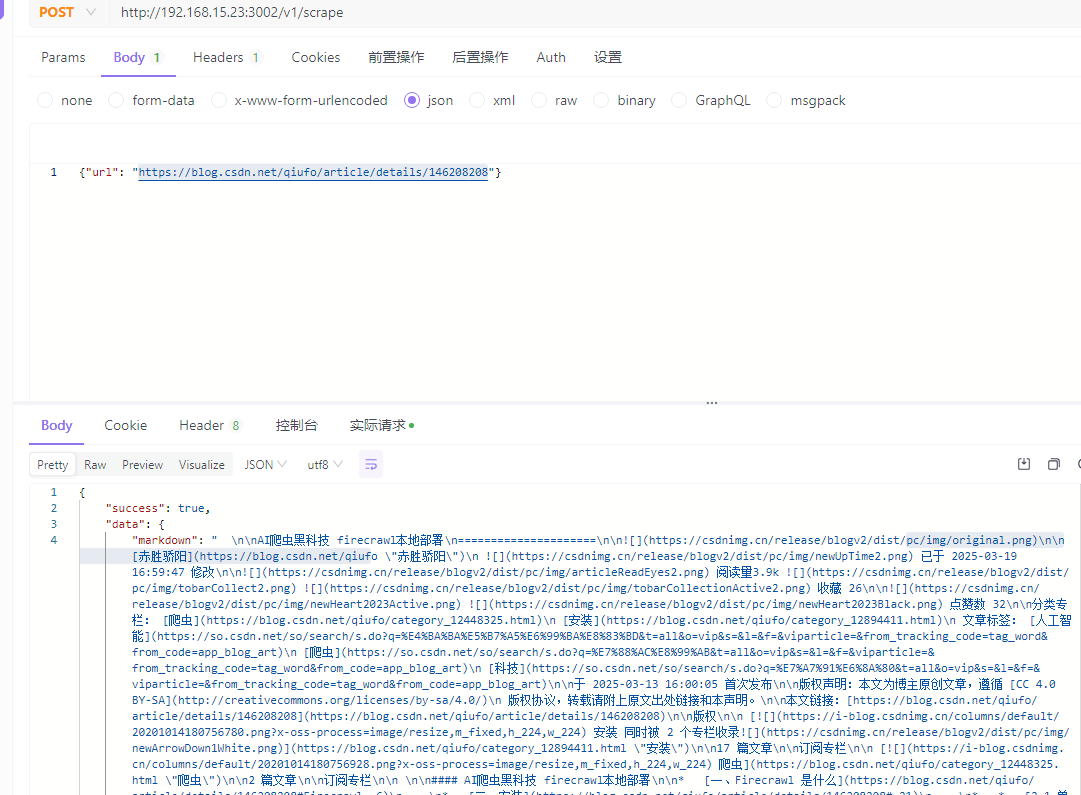Click the copy response icon
1081x795 pixels.
point(1053,464)
